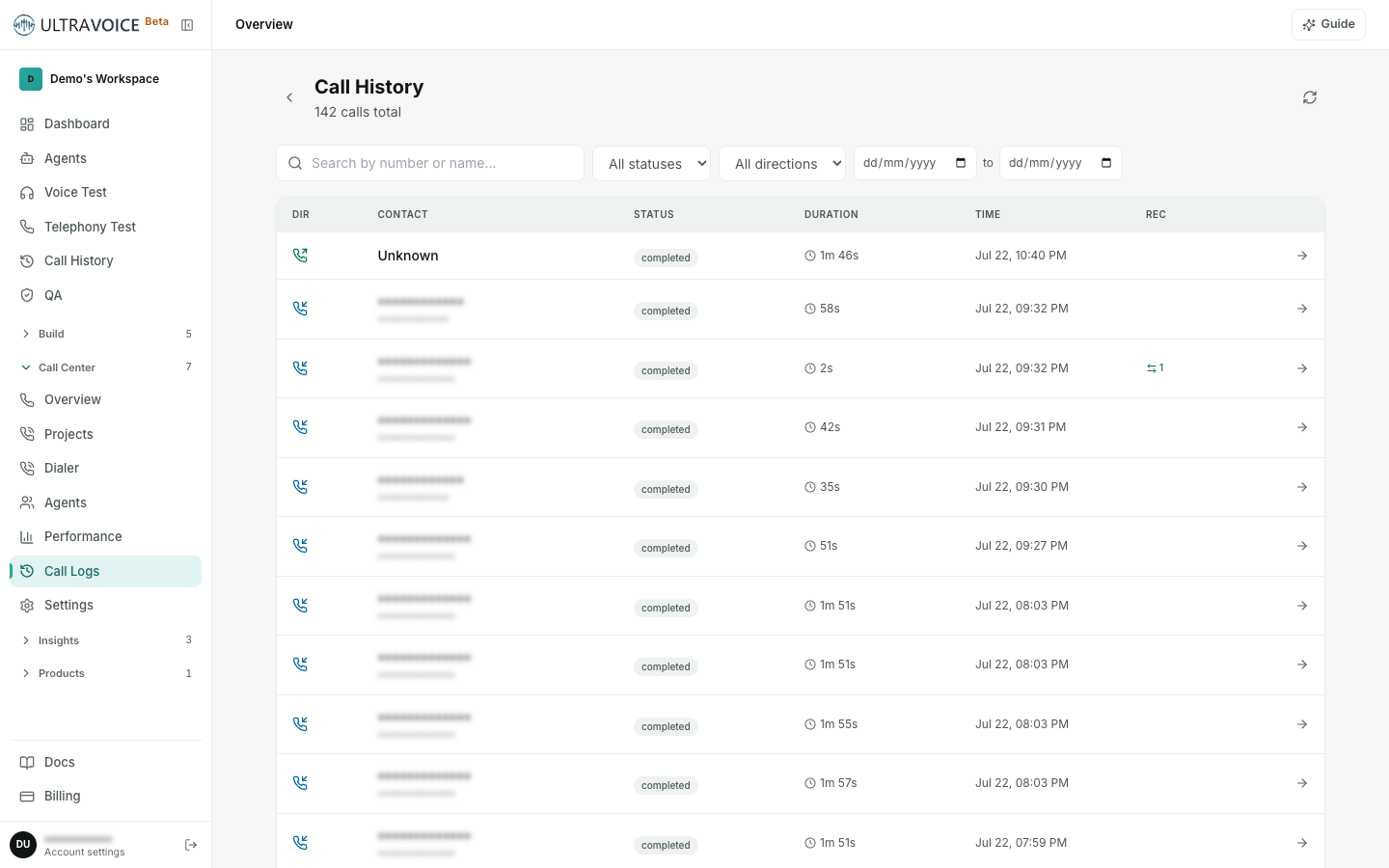
Task: Open the 58s call details arrow
Action: (x=1302, y=309)
